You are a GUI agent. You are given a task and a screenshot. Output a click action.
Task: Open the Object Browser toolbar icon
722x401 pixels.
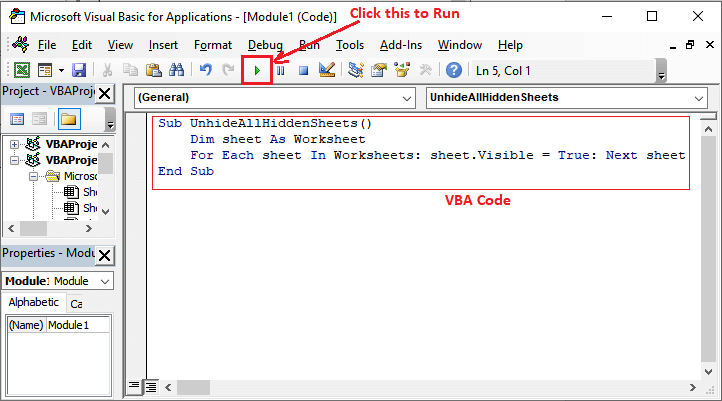pyautogui.click(x=402, y=70)
